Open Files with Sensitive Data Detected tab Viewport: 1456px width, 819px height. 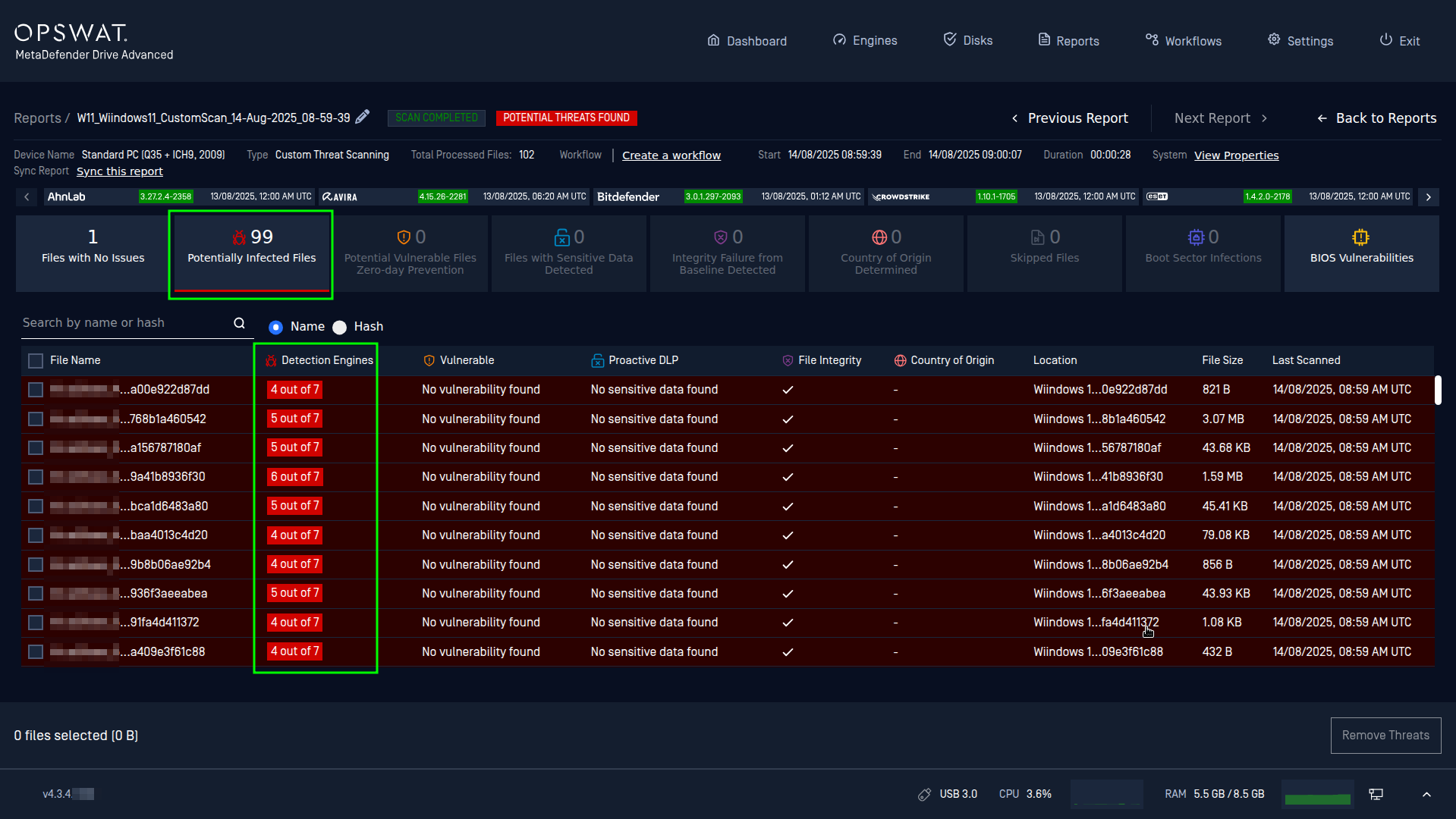click(x=569, y=253)
